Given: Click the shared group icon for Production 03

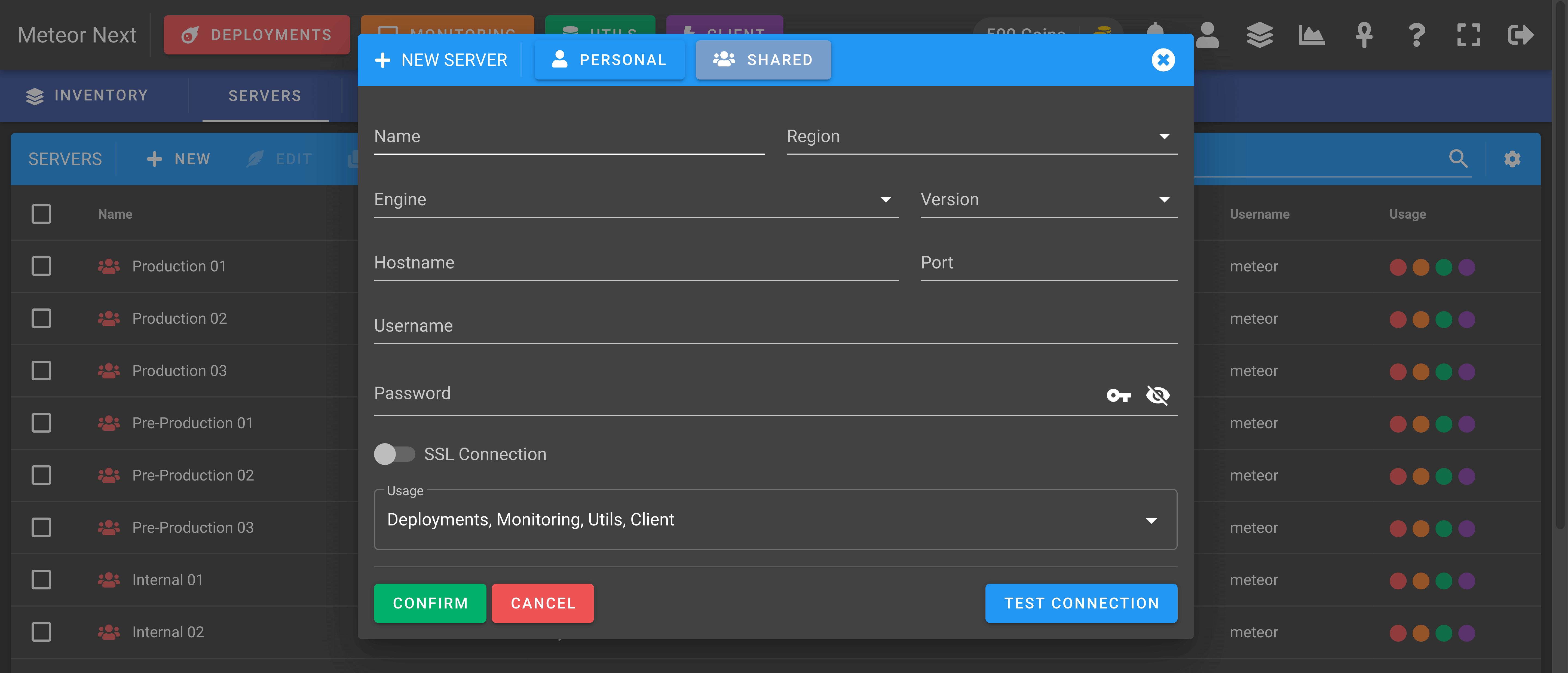Looking at the screenshot, I should click(x=109, y=371).
